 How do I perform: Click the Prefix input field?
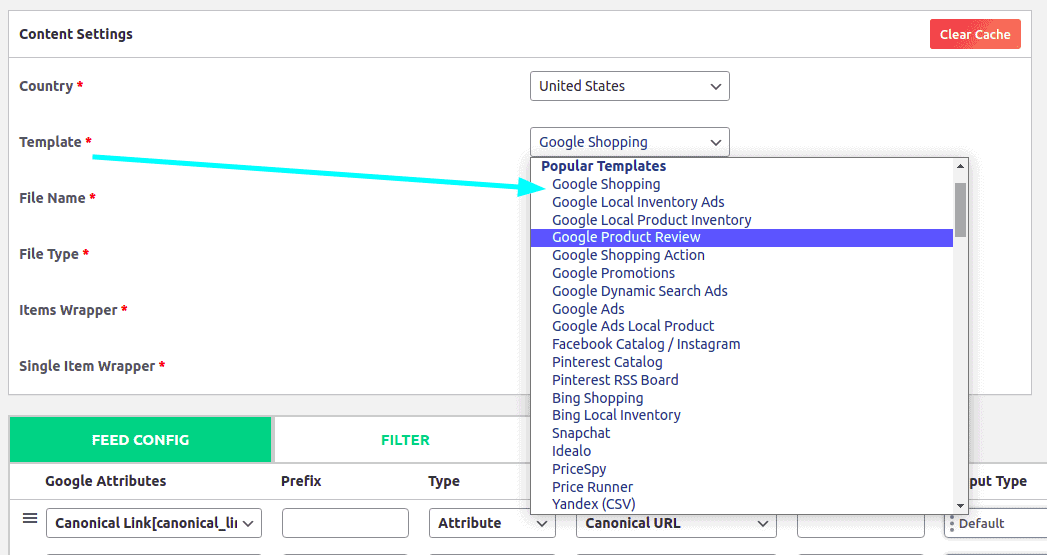pyautogui.click(x=345, y=523)
